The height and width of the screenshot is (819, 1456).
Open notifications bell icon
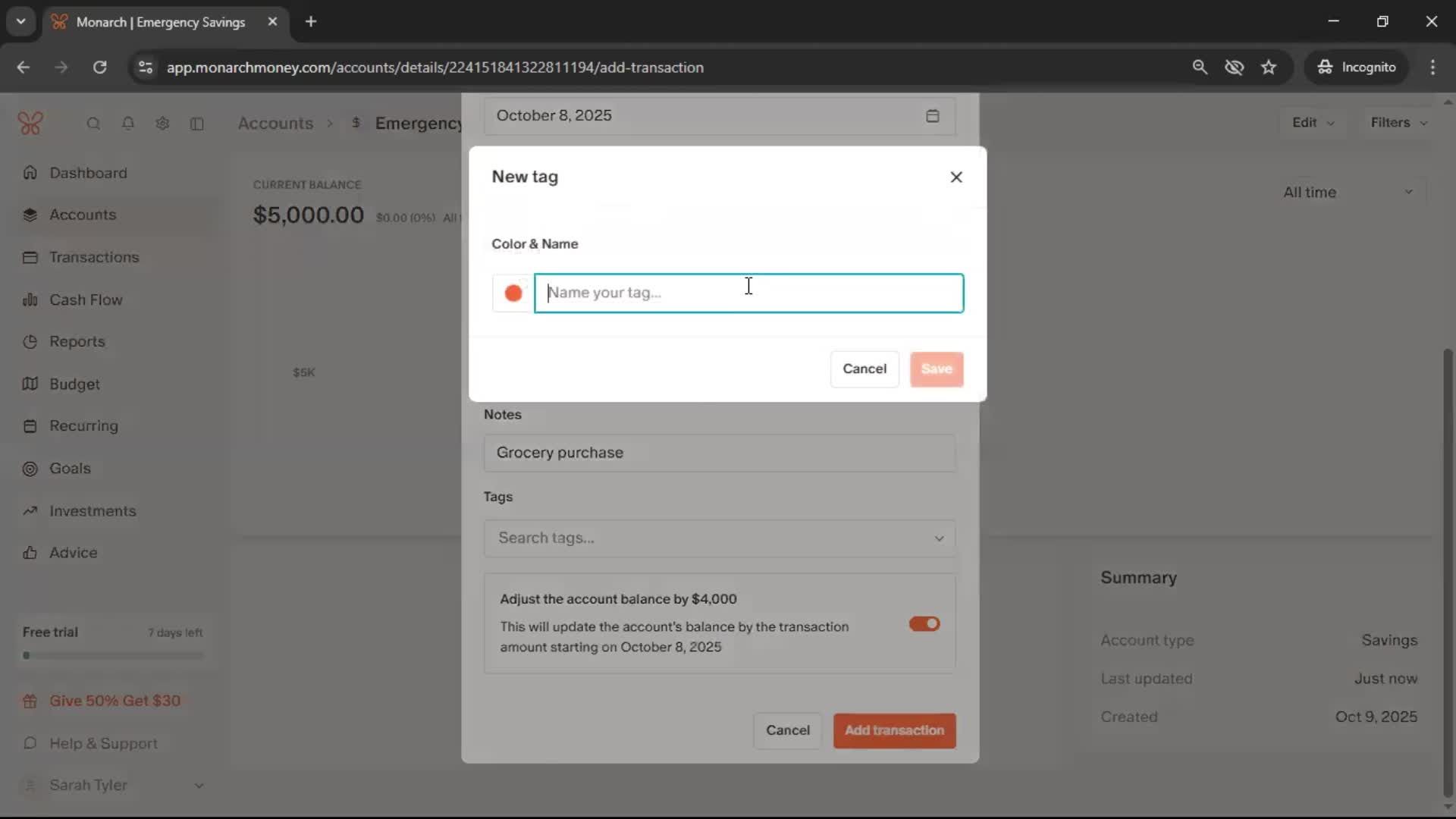coord(128,124)
